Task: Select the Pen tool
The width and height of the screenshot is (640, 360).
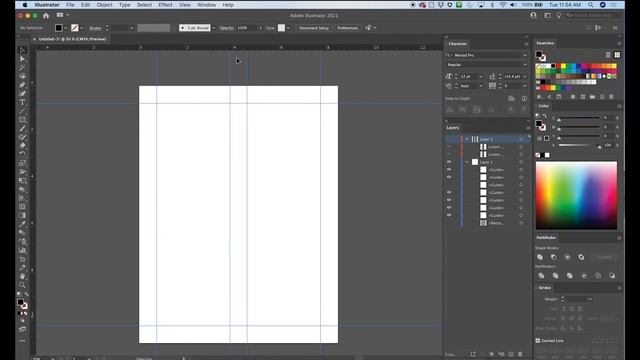Action: [x=22, y=85]
